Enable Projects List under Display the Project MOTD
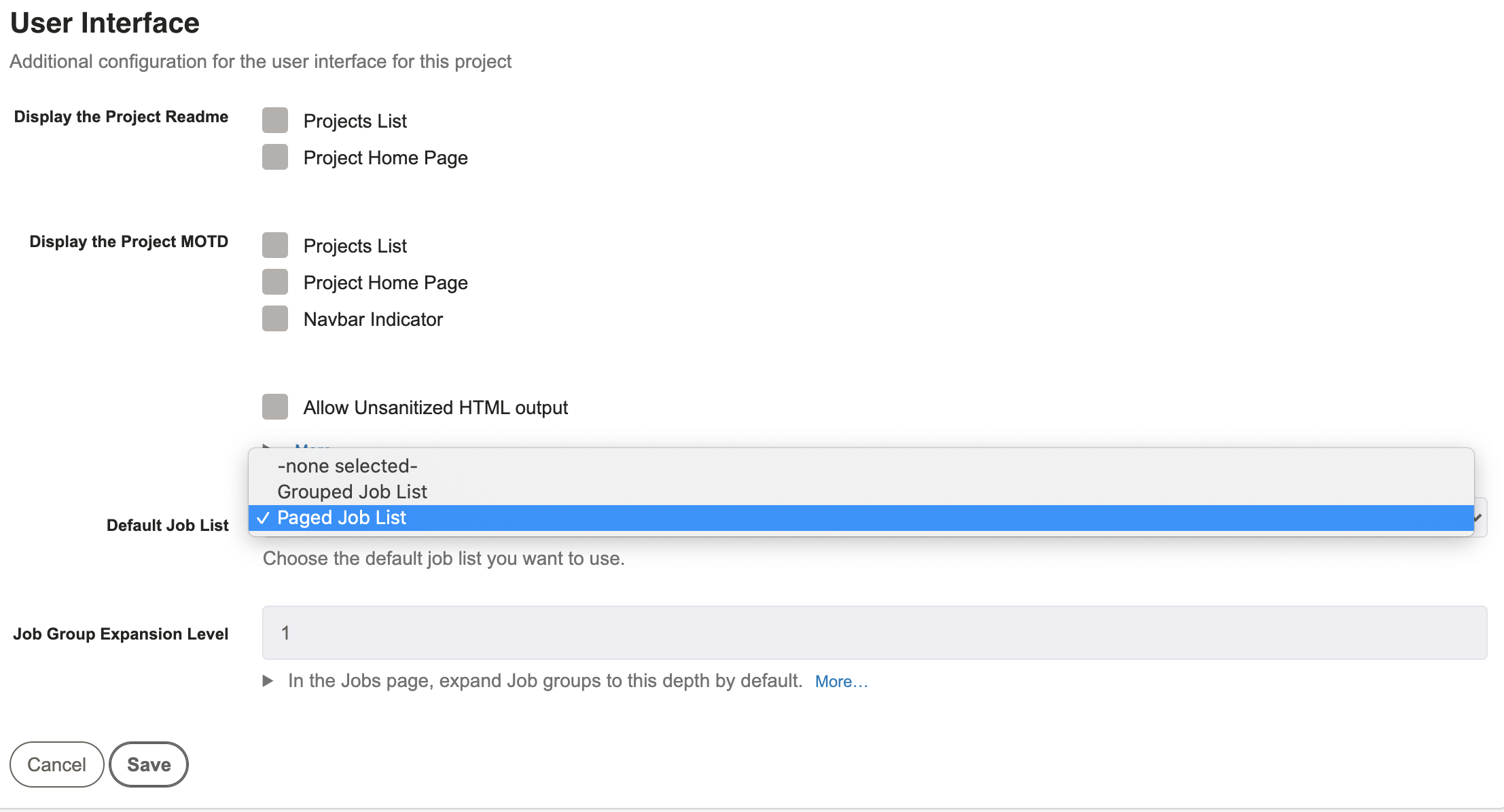Viewport: 1504px width, 812px height. (275, 245)
